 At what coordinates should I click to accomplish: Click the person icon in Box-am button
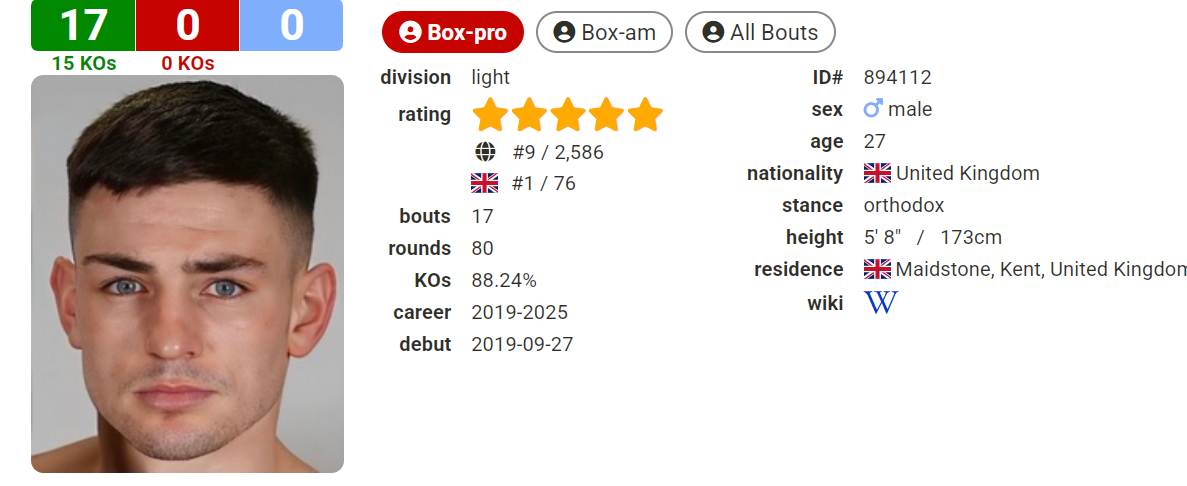pos(564,33)
